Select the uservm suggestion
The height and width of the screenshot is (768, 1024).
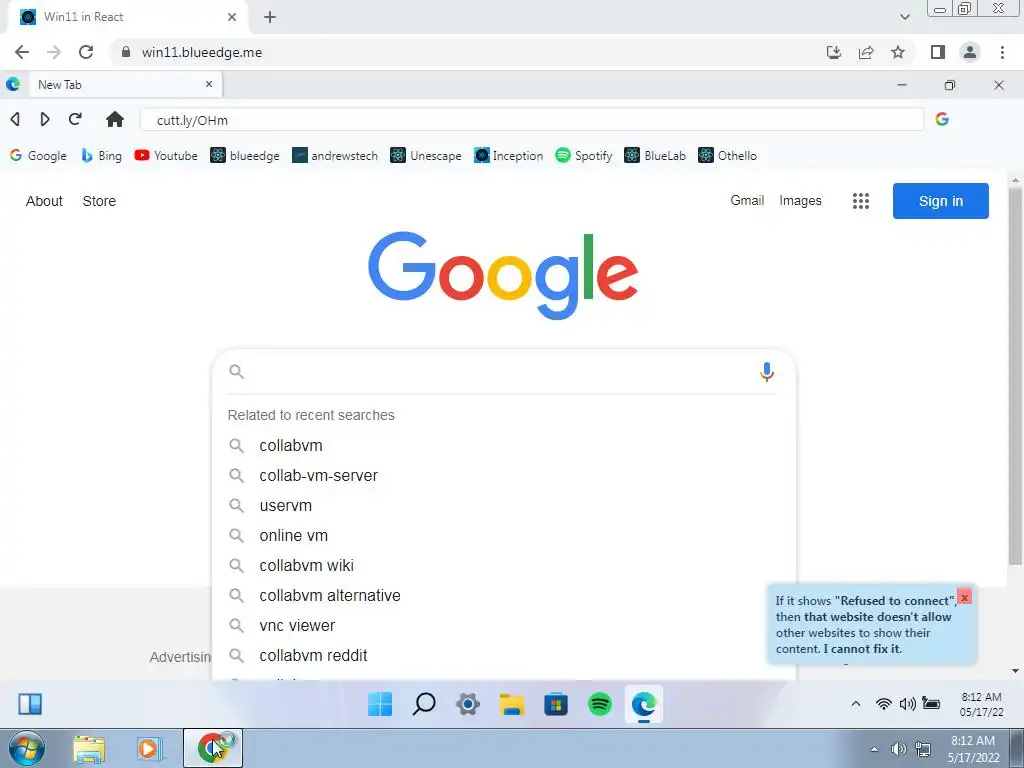[503, 505]
